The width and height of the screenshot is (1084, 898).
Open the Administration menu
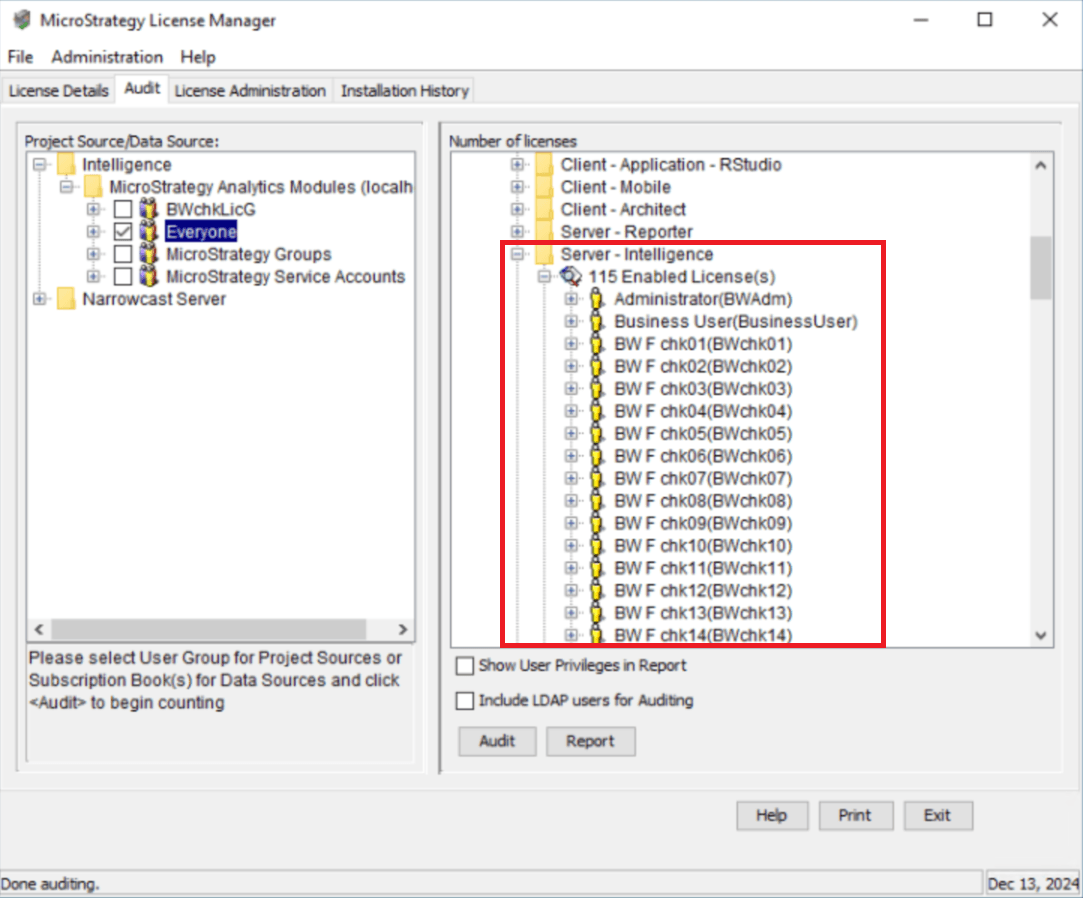pos(107,57)
